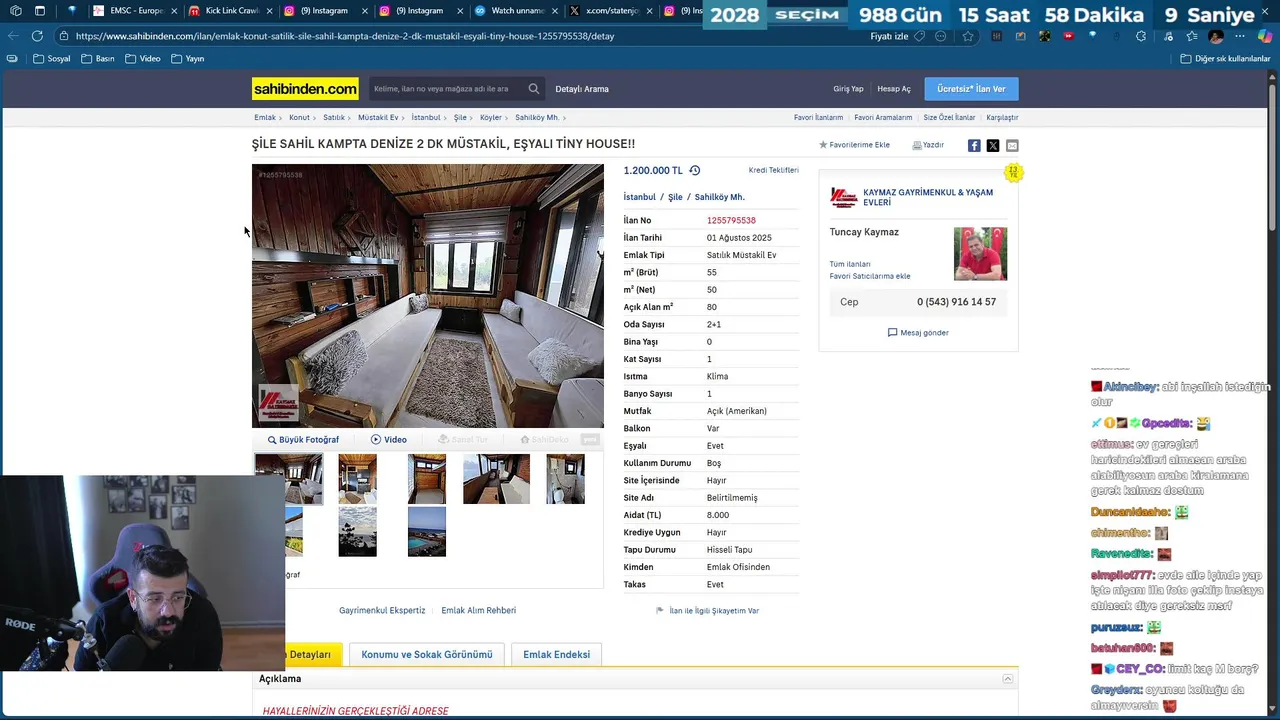
Task: Open Gayrimenkul Ekspertiz link
Action: pos(382,610)
